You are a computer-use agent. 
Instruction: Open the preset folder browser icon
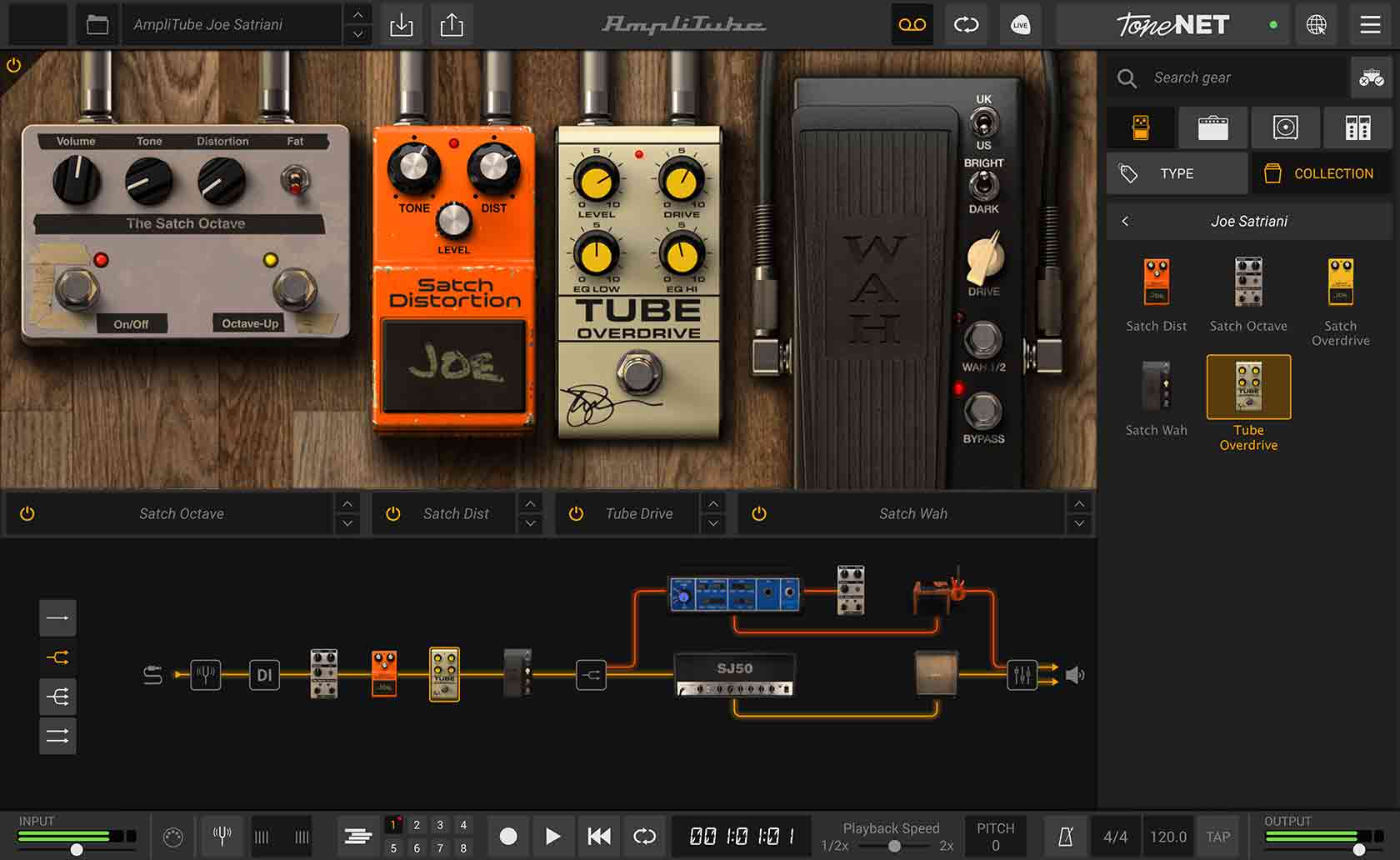[97, 24]
